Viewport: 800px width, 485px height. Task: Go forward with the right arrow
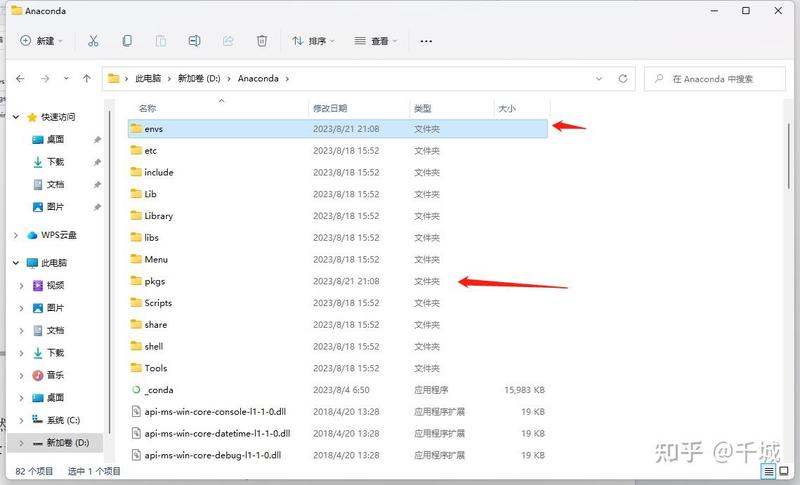pyautogui.click(x=45, y=79)
